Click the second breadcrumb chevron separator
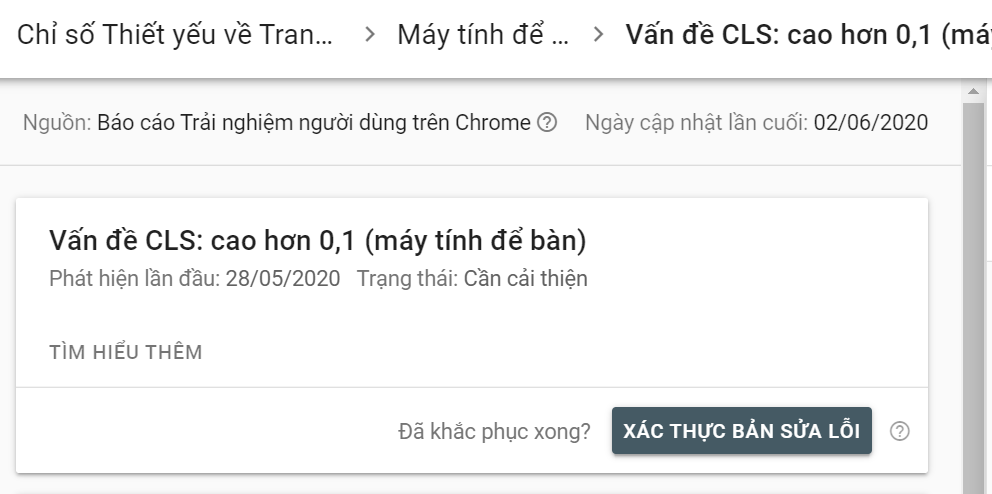This screenshot has width=992, height=494. [x=598, y=34]
